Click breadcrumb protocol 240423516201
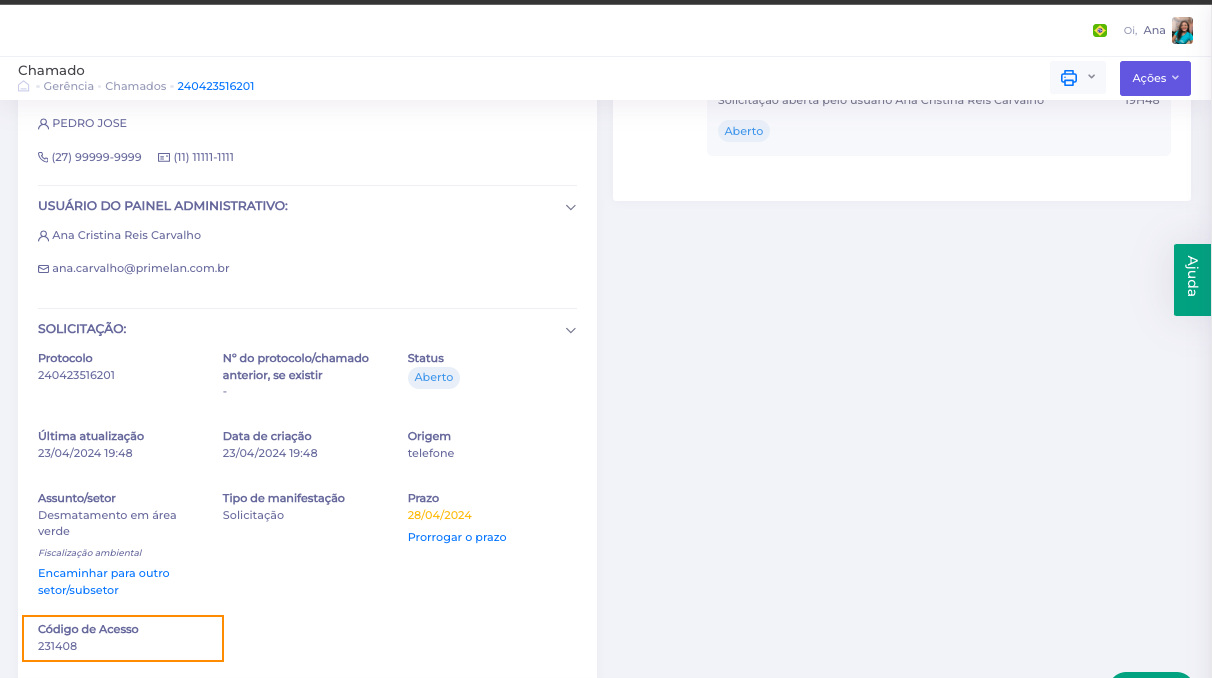The image size is (1212, 678). tap(216, 86)
